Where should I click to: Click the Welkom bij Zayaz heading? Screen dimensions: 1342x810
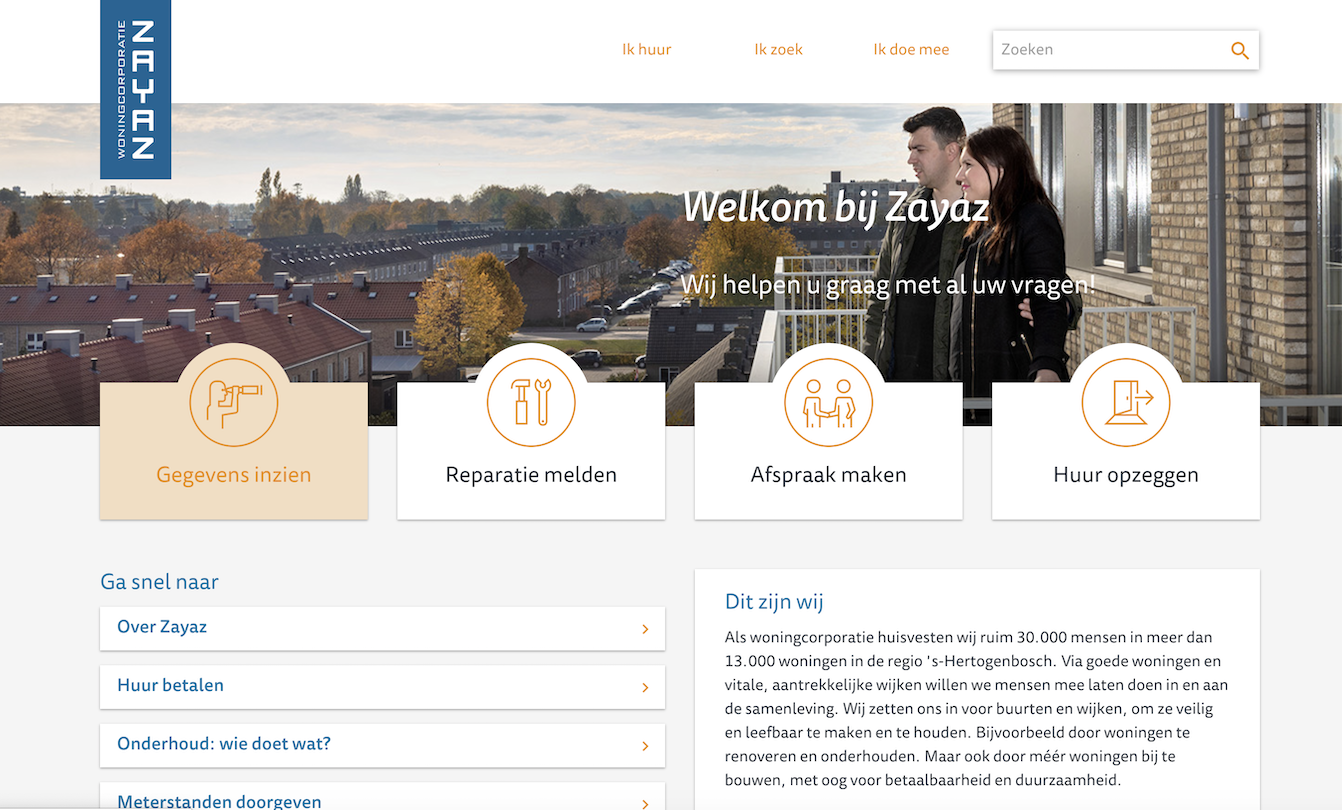click(837, 208)
